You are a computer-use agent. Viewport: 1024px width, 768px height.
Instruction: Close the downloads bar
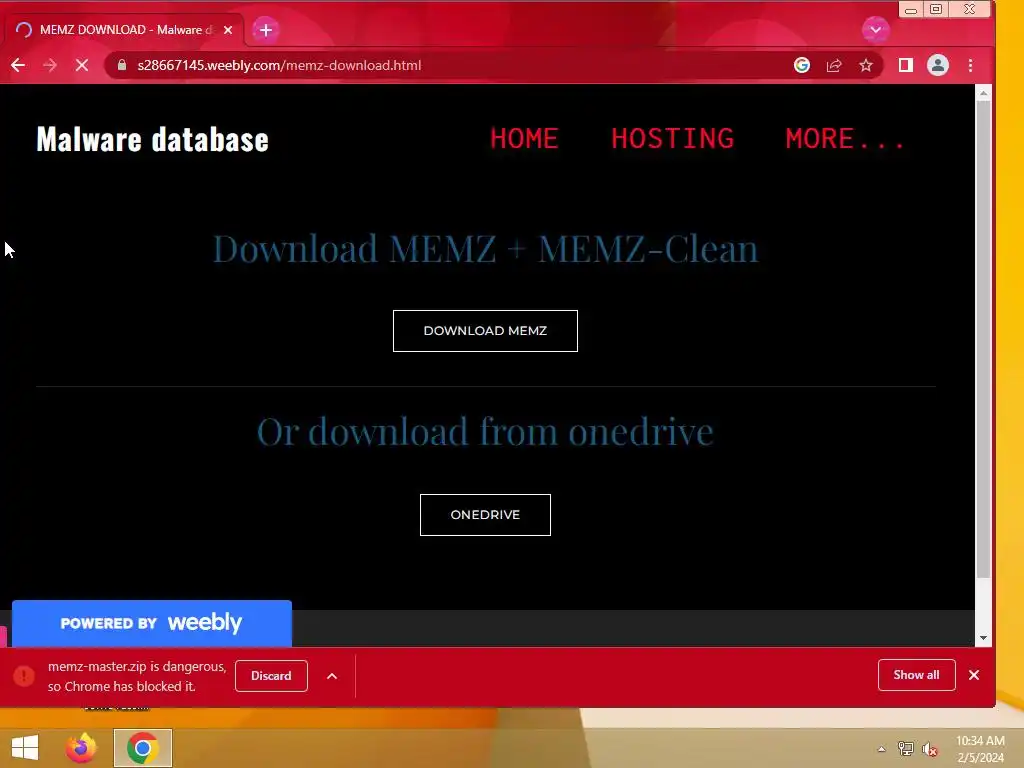(974, 675)
